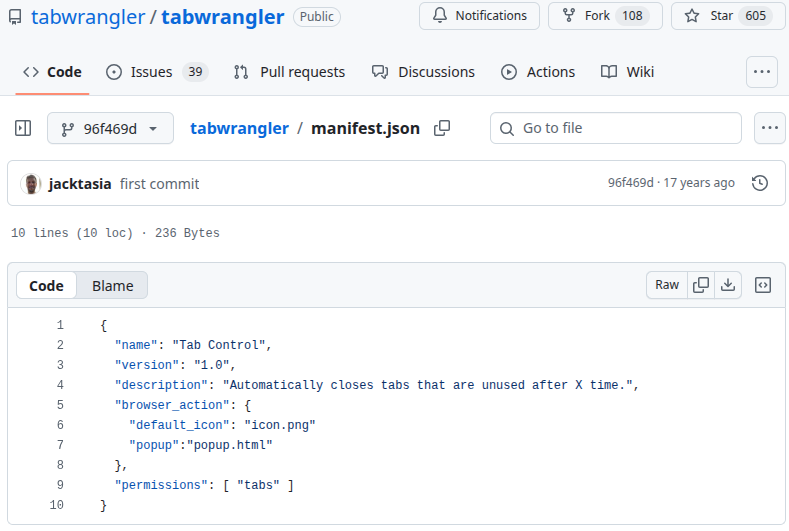The width and height of the screenshot is (789, 531).
Task: Click the "version" key in code
Action: click(x=146, y=365)
